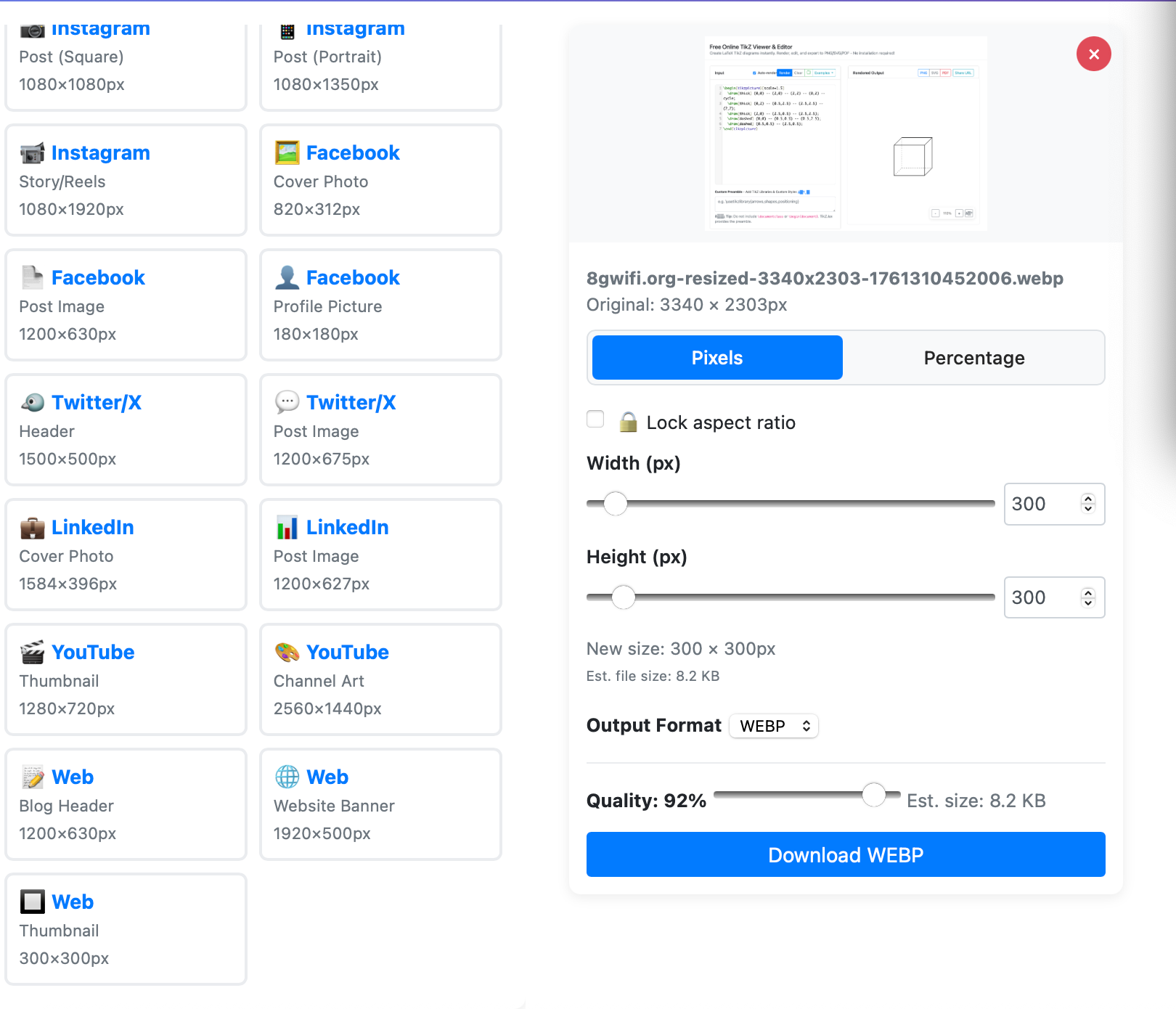
Task: Click the Quality slider handle
Action: pyautogui.click(x=874, y=795)
